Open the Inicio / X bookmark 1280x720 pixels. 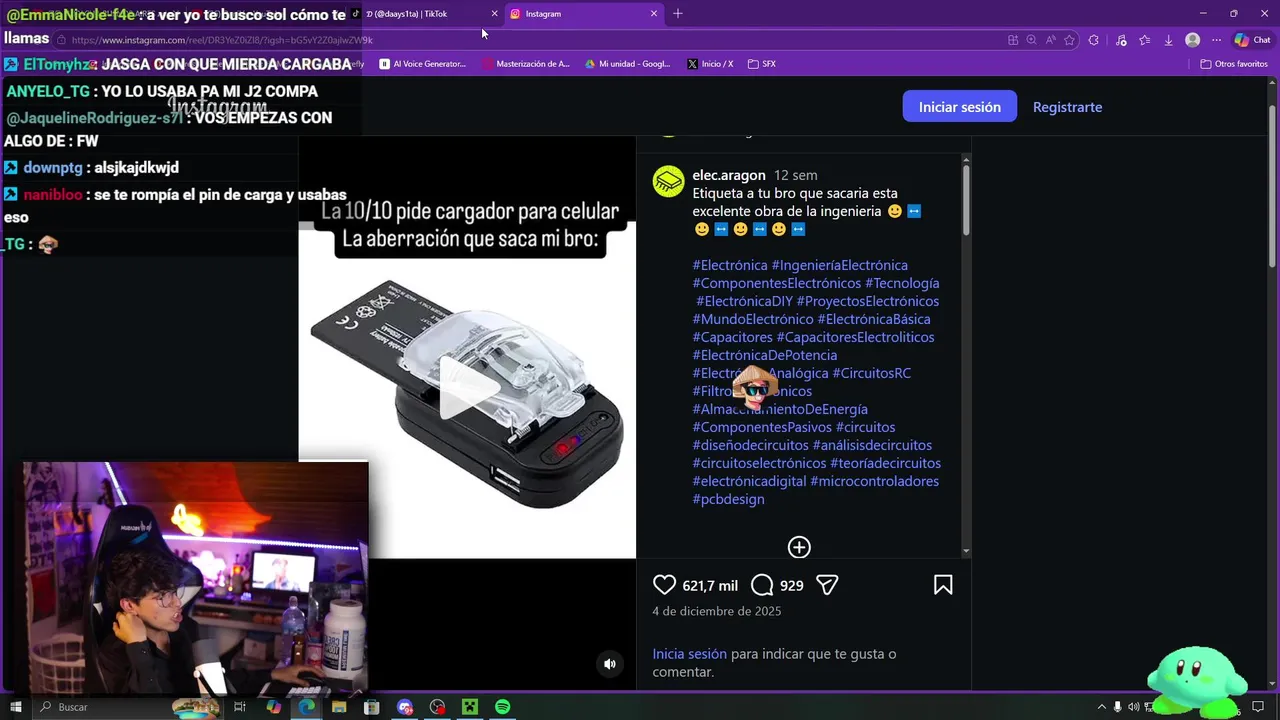coord(710,64)
